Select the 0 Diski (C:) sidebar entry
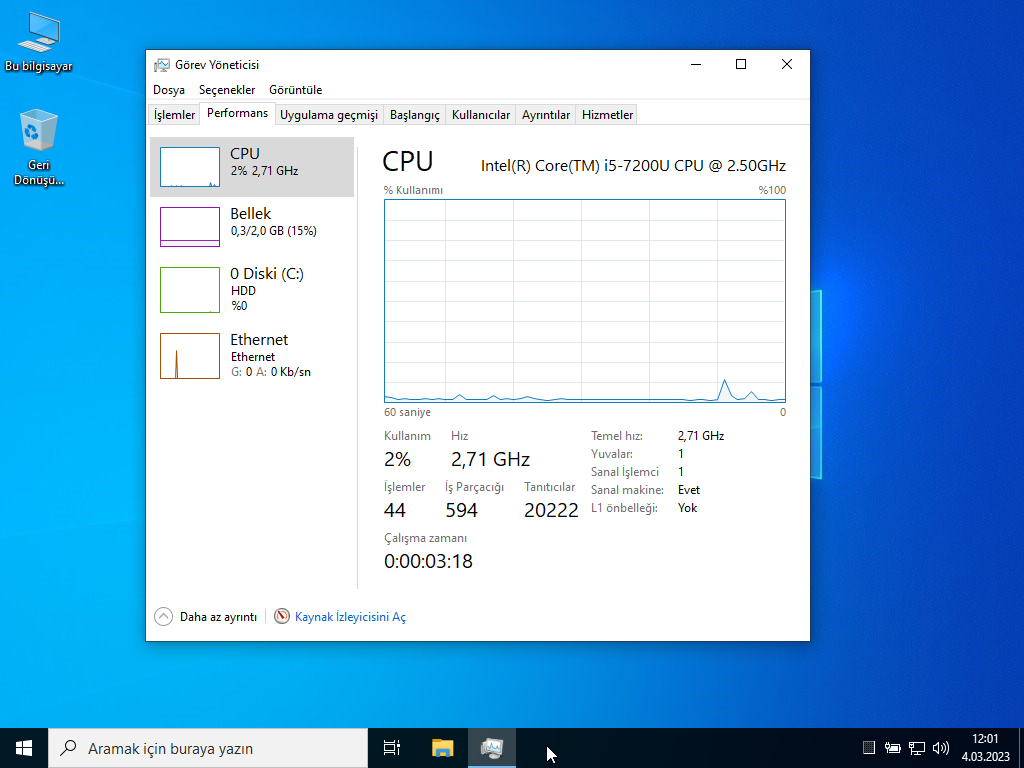1024x768 pixels. tap(252, 289)
